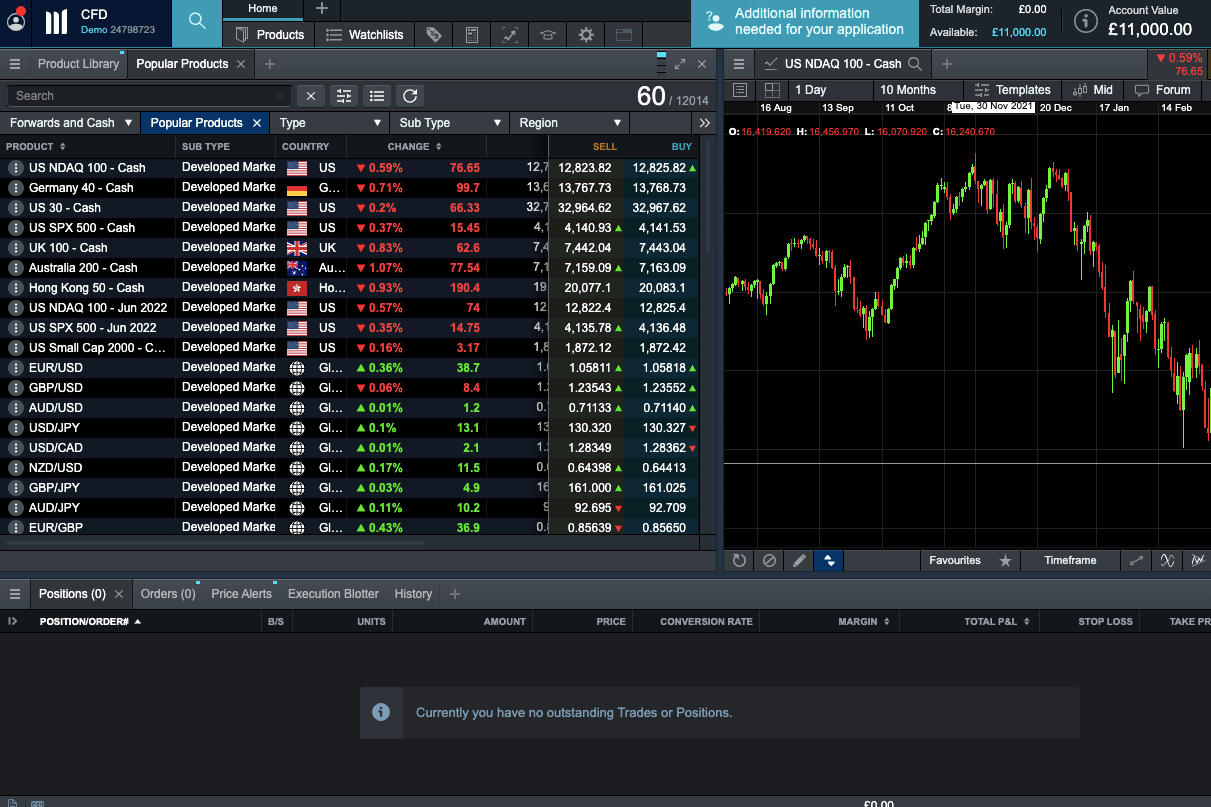Click the clear drawings circle-slash icon
1211x807 pixels.
769,560
